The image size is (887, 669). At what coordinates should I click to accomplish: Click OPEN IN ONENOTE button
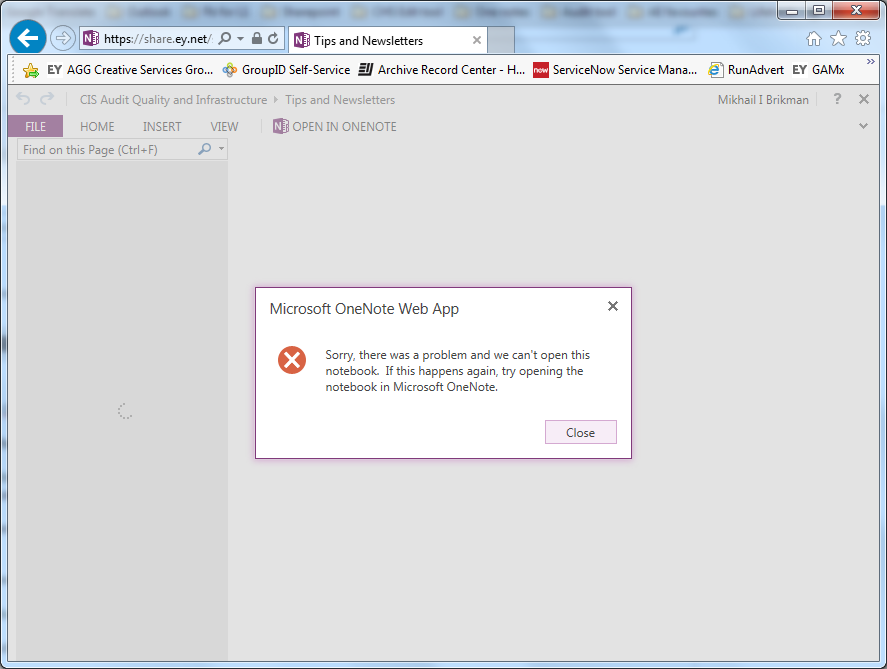[x=335, y=126]
